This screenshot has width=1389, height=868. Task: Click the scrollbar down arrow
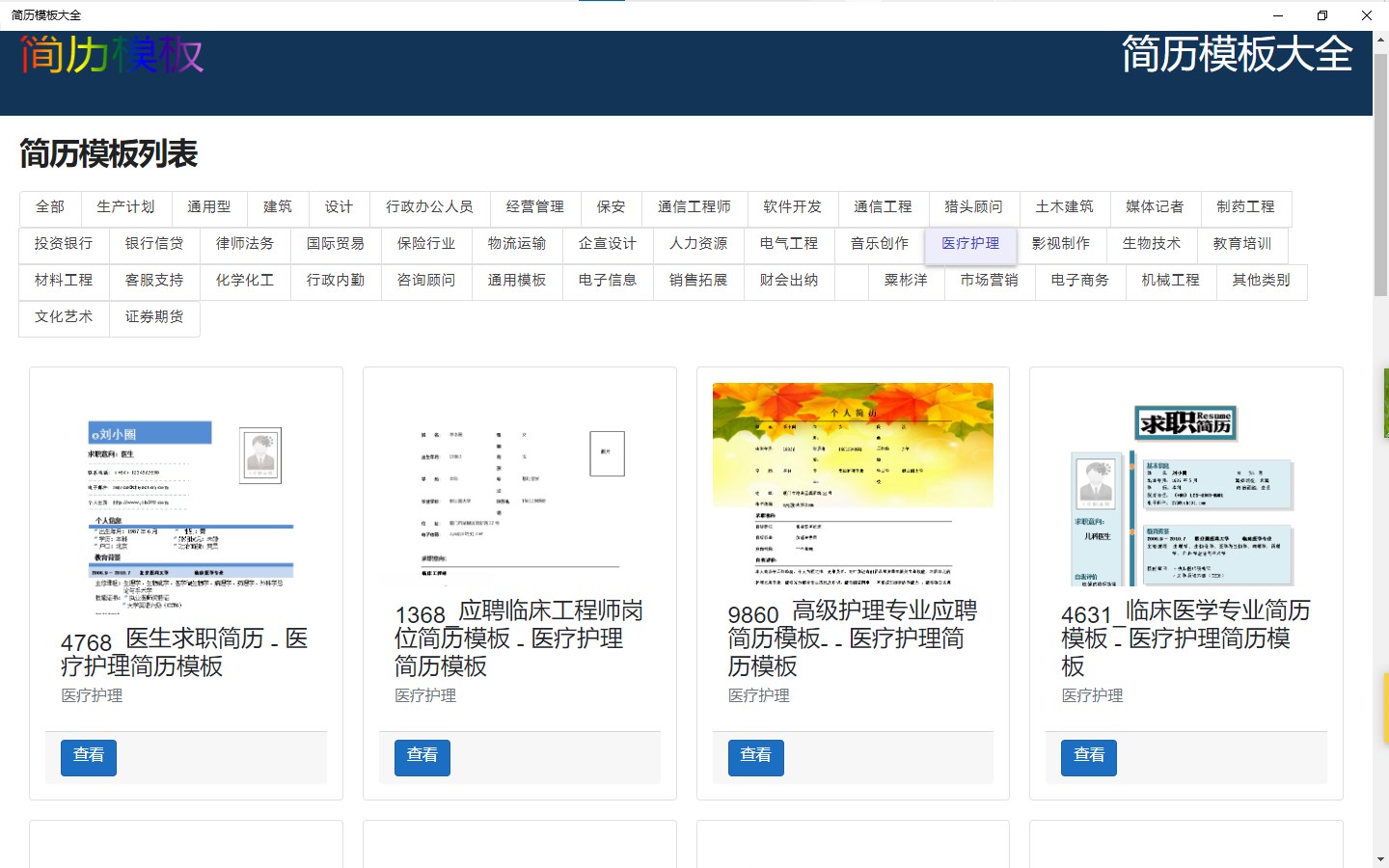[x=1380, y=858]
